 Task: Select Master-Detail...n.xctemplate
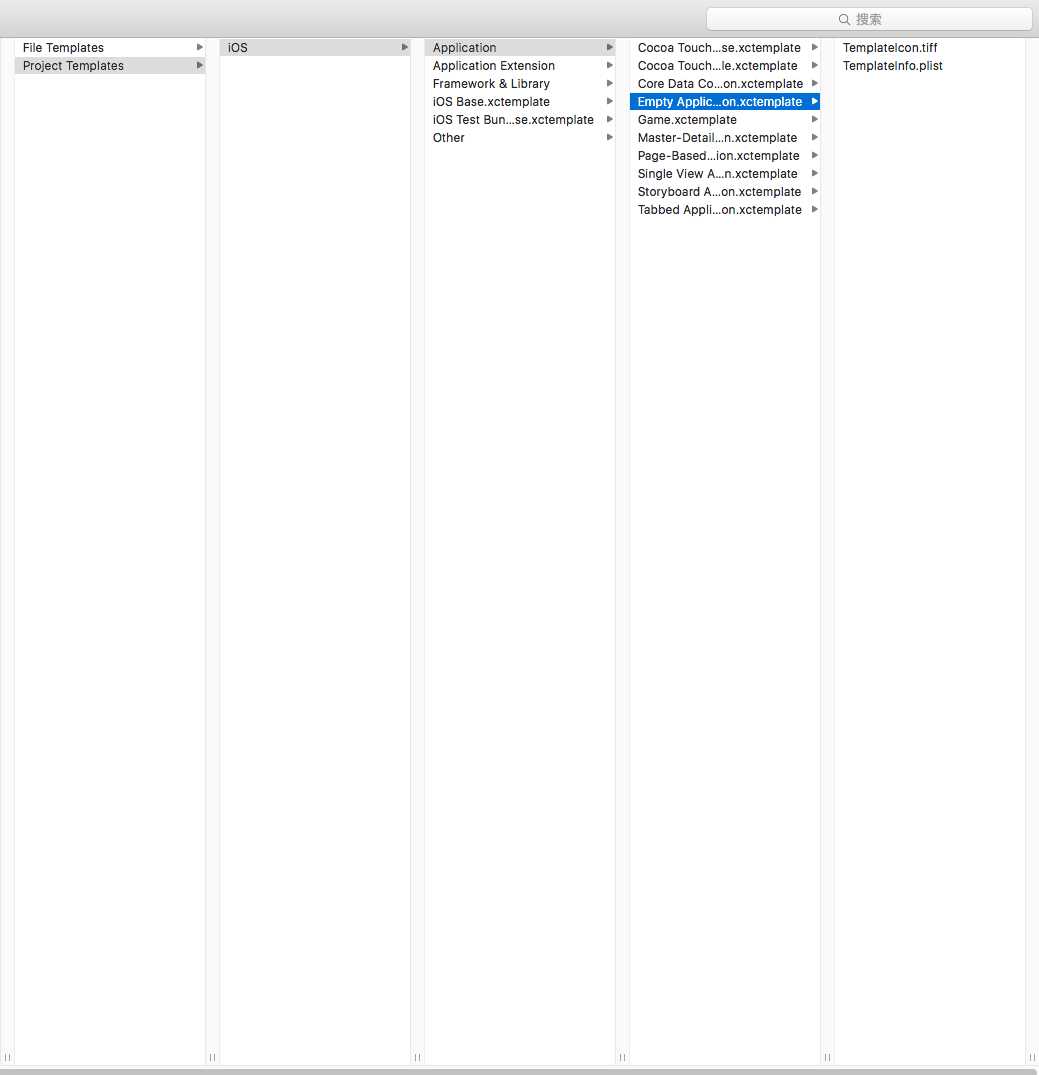tap(725, 137)
